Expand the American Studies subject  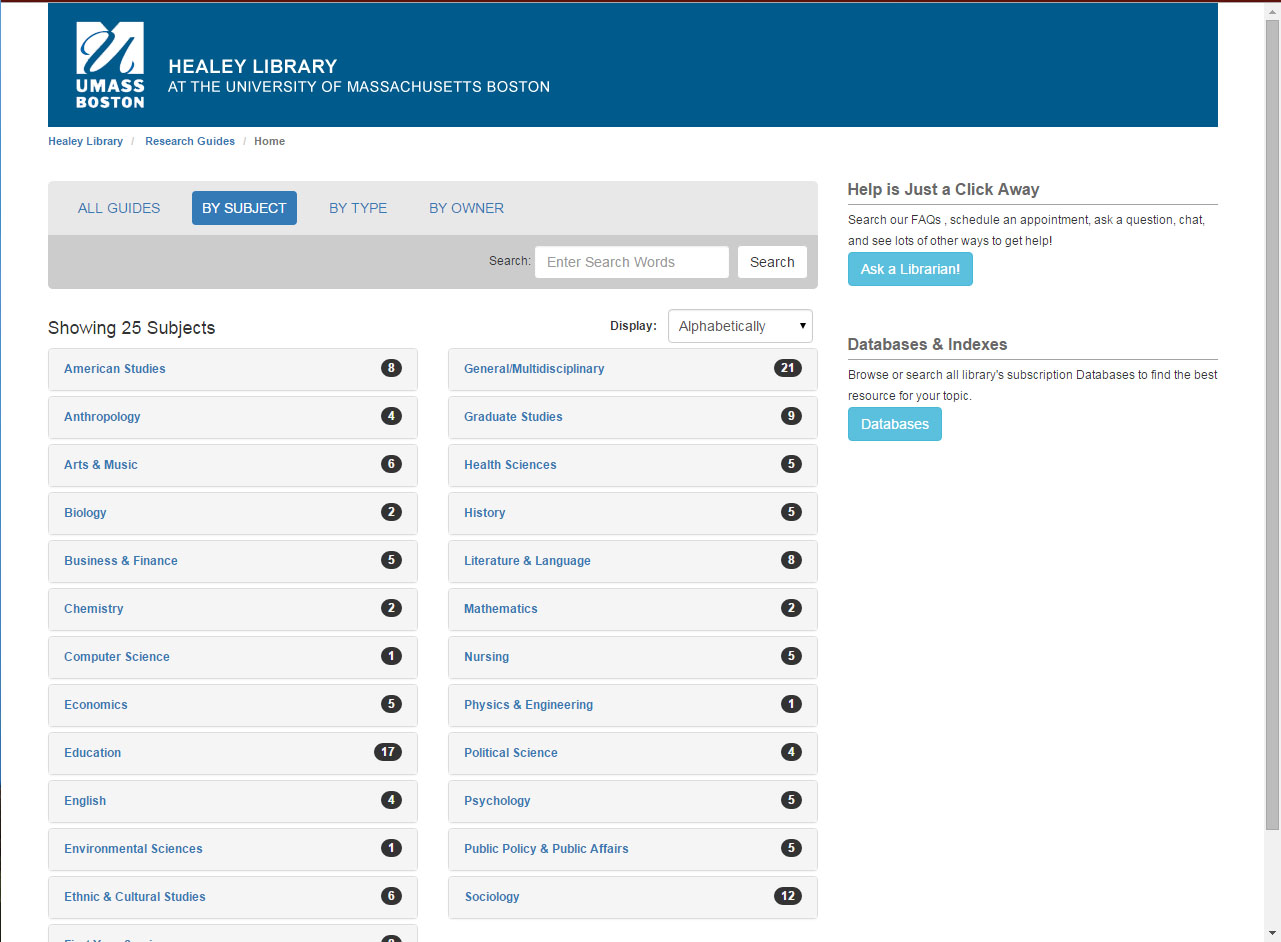tap(233, 369)
